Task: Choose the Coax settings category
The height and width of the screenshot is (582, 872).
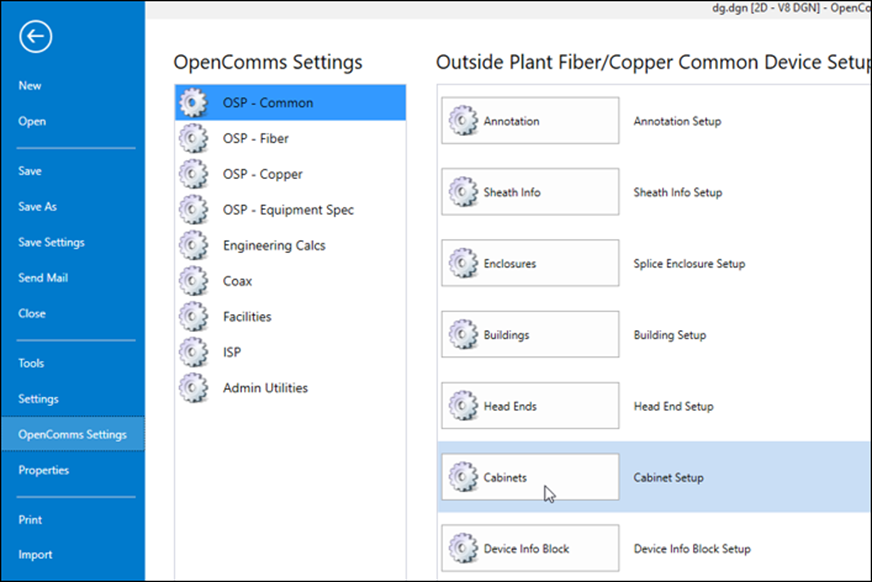Action: (x=290, y=281)
